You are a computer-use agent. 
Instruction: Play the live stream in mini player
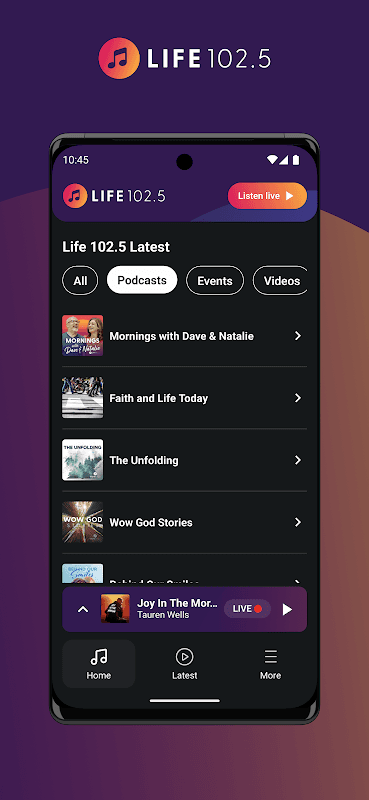point(287,609)
